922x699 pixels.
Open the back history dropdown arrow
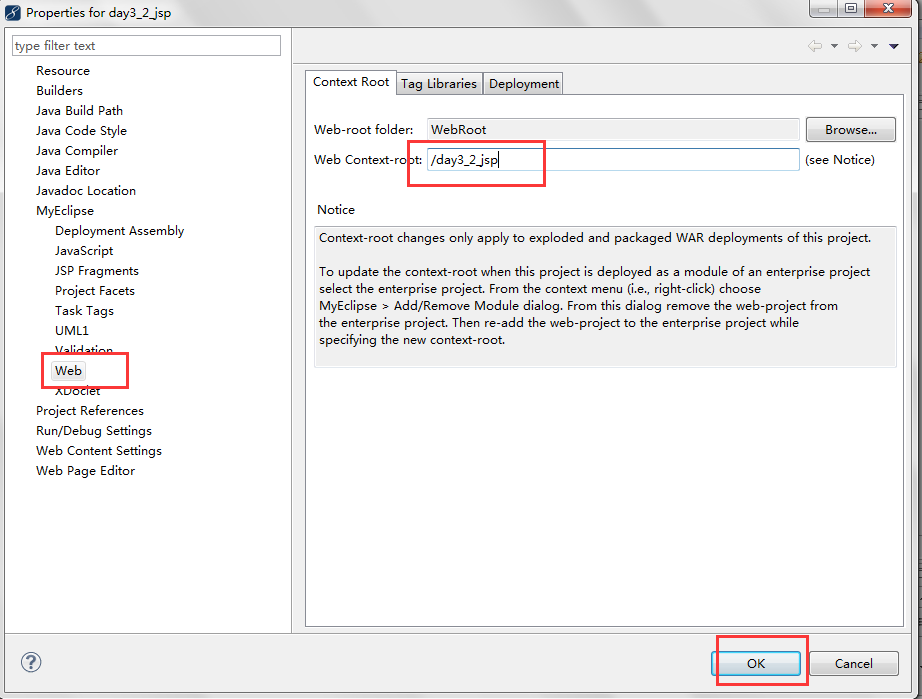(x=834, y=46)
